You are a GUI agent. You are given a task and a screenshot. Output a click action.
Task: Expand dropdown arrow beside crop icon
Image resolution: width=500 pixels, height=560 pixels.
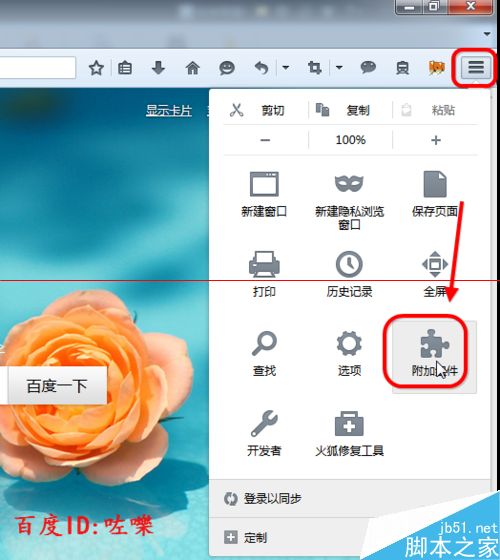click(339, 67)
